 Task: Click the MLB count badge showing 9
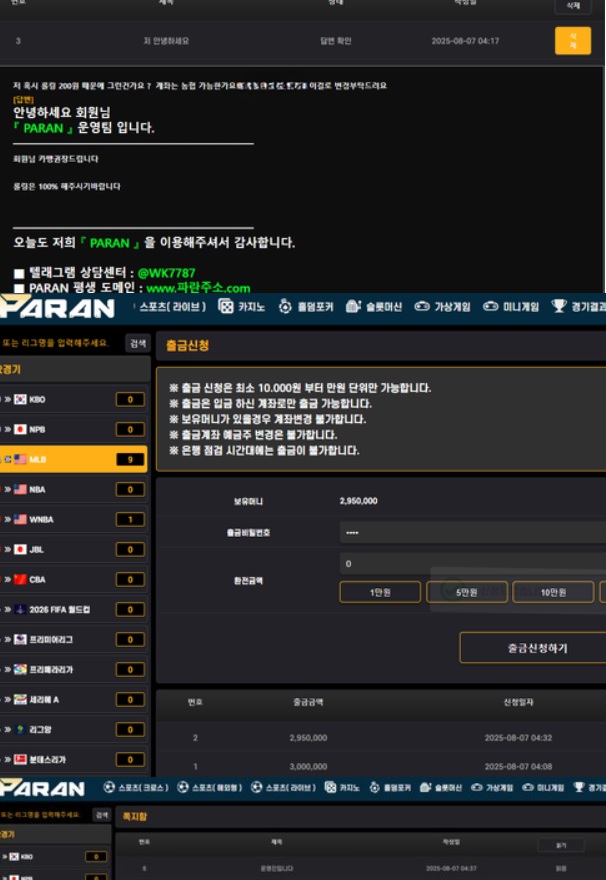130,459
